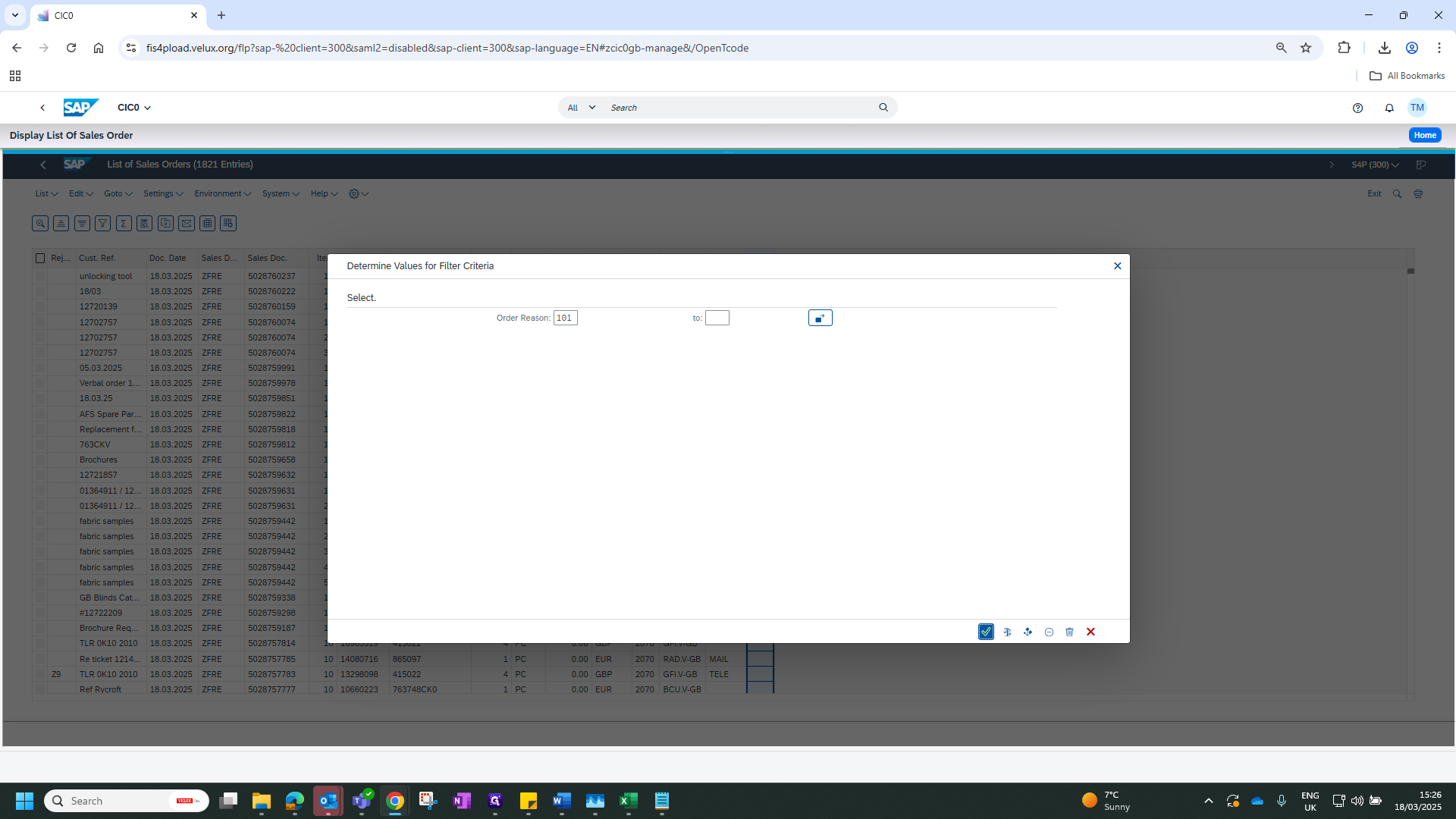1456x819 pixels.
Task: Open the Environment menu
Action: pos(222,193)
